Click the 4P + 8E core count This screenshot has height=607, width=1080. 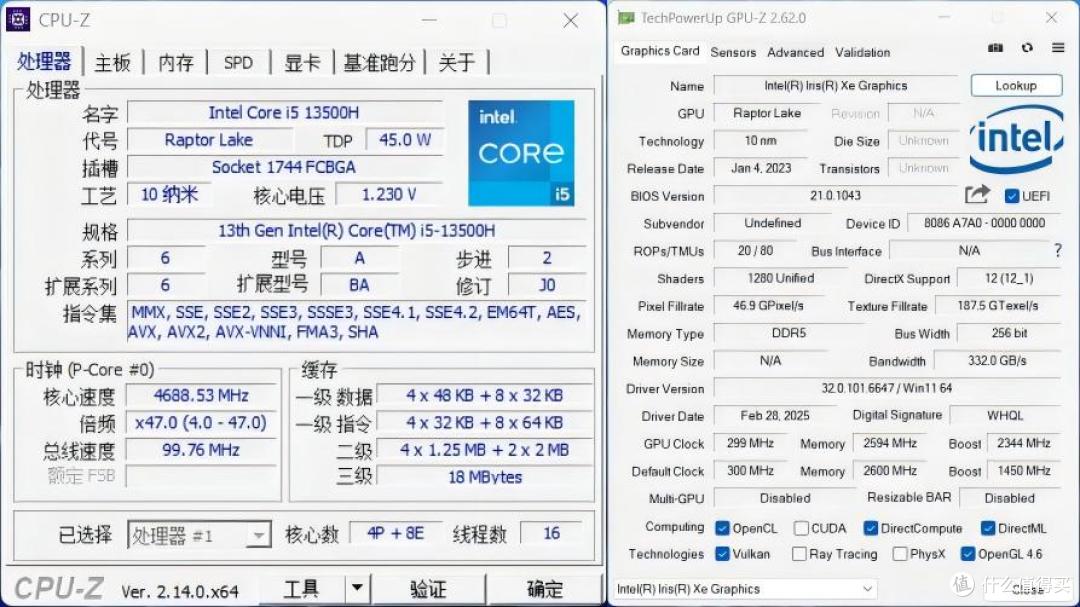pos(395,533)
